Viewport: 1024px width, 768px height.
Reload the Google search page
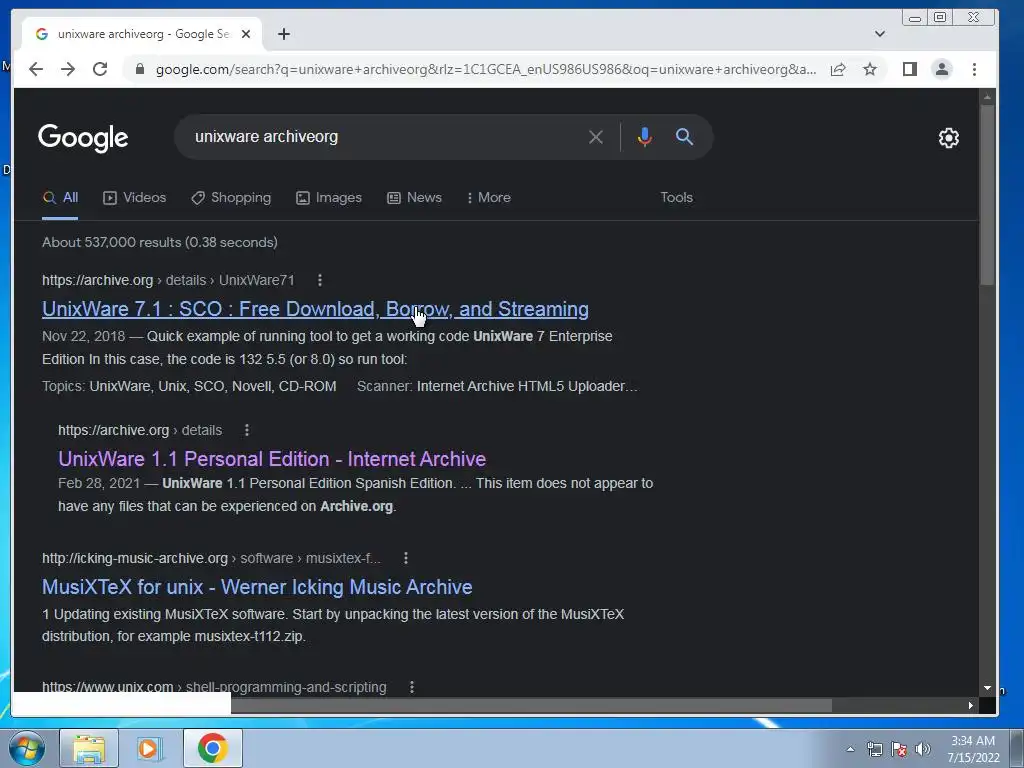click(x=100, y=69)
